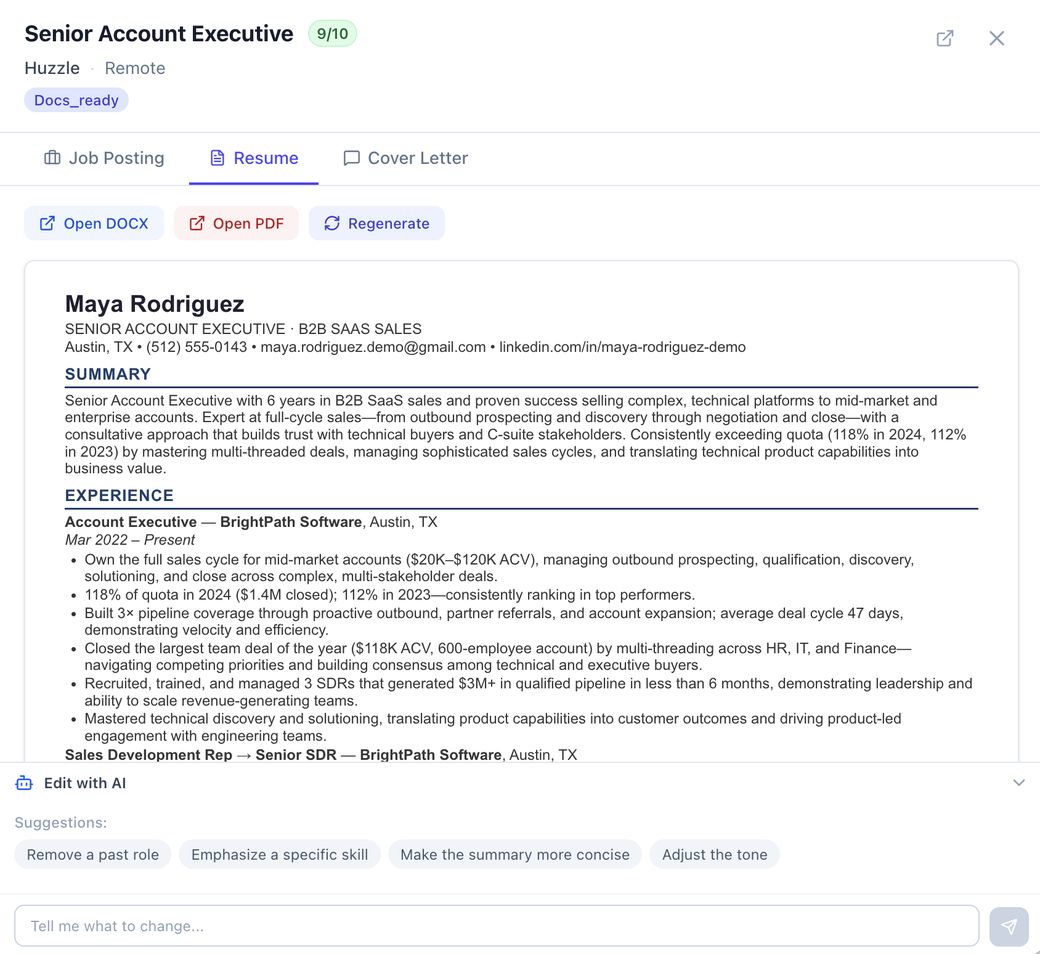Click the 'SENIOR ACCOUNT EXECUTIVE · B2B SAAS SALES' line
The image size is (1040, 954).
pyautogui.click(x=243, y=329)
